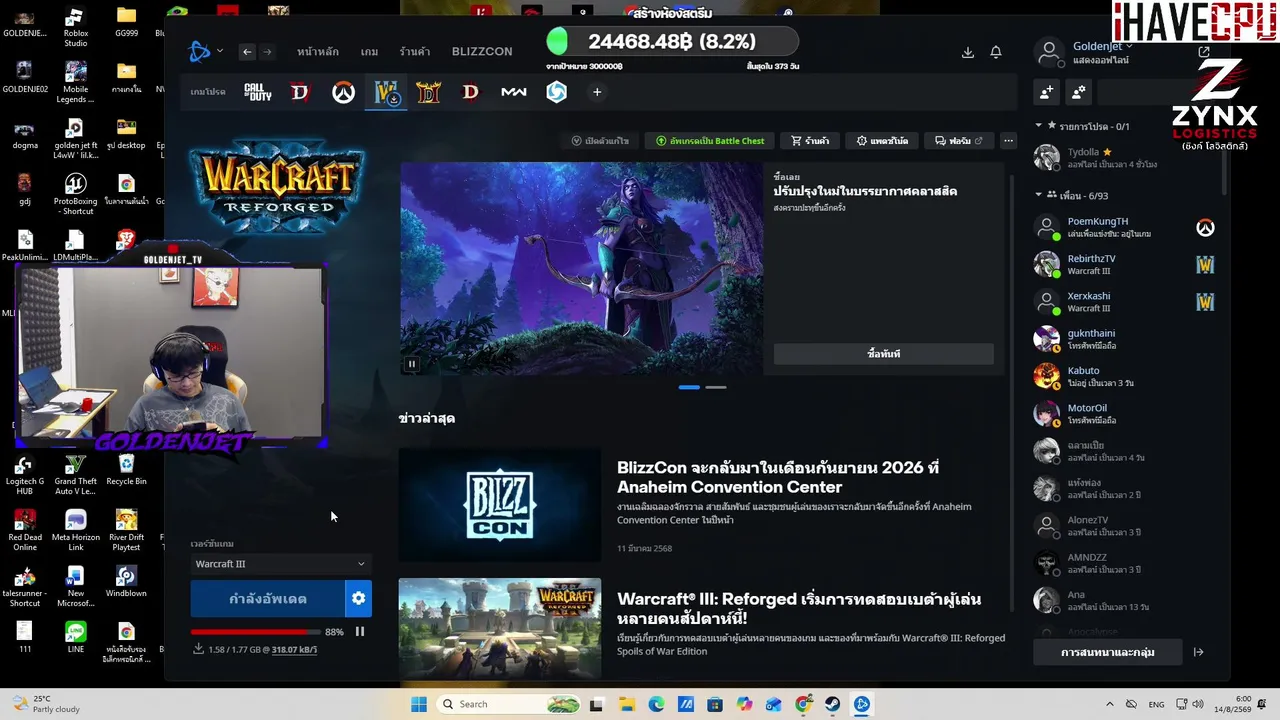Click the Warcraft icon next to Xerxkashi
This screenshot has height=720, width=1280.
[1205, 302]
